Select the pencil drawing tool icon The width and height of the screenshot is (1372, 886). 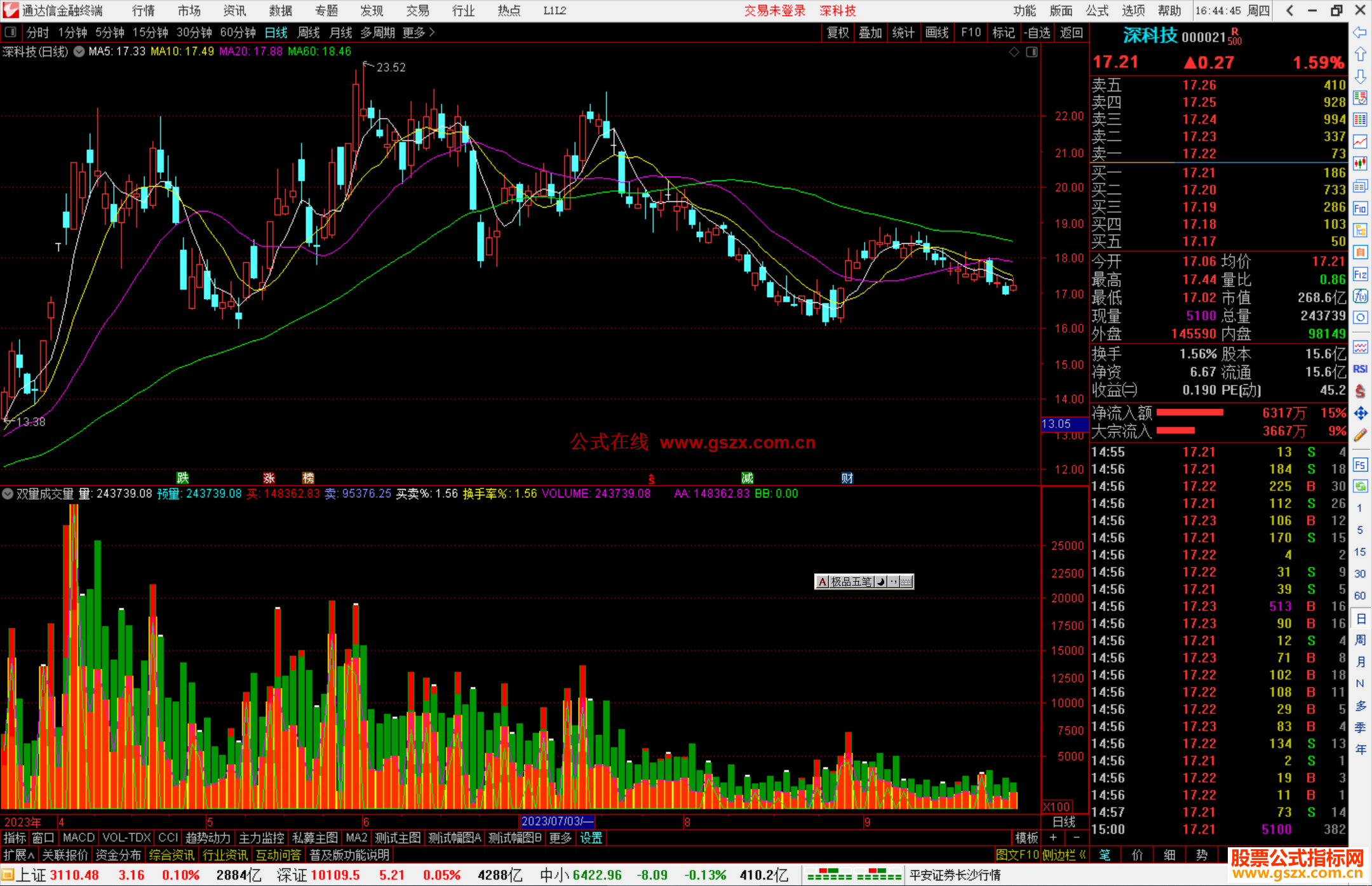coord(1360,435)
